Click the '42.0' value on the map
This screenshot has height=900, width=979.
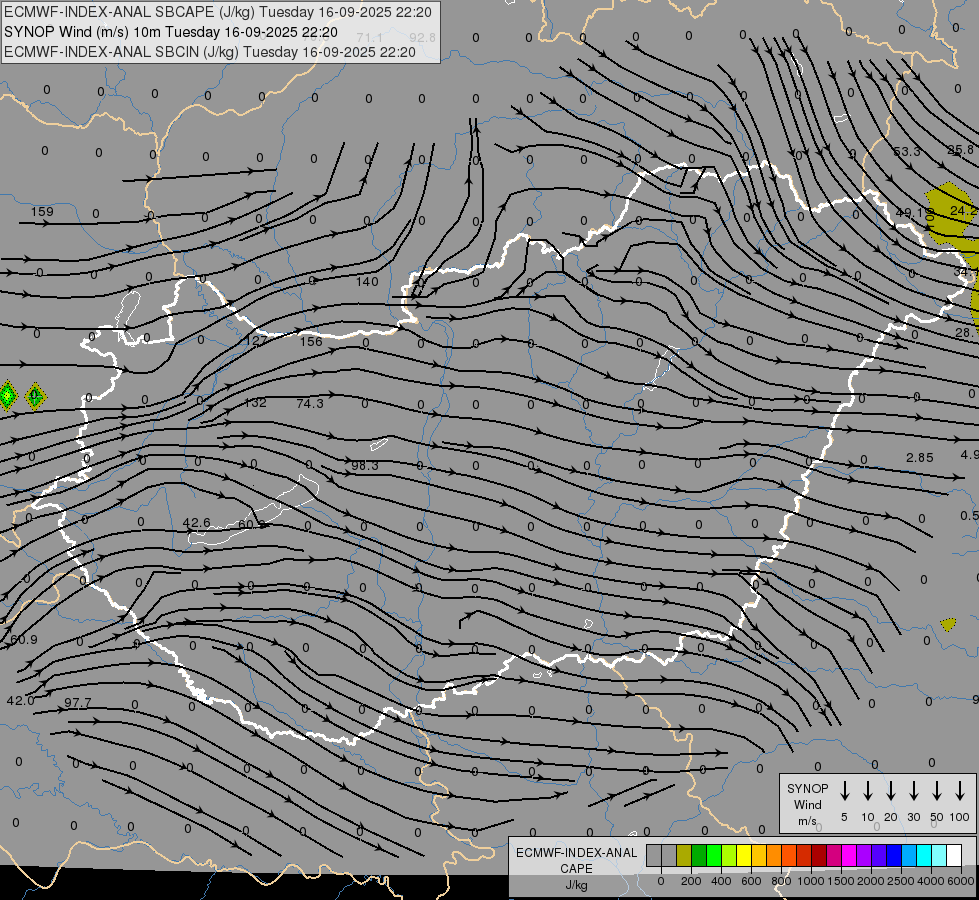tap(21, 701)
